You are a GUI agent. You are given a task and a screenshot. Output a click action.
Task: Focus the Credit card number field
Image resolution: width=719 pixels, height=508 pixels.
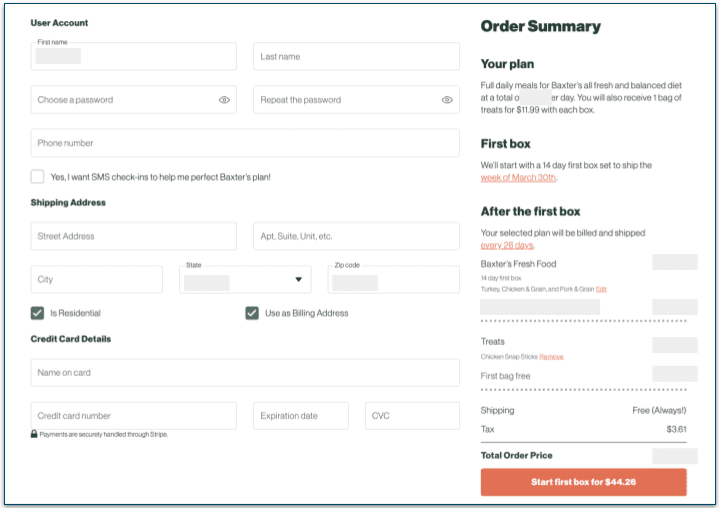point(134,416)
